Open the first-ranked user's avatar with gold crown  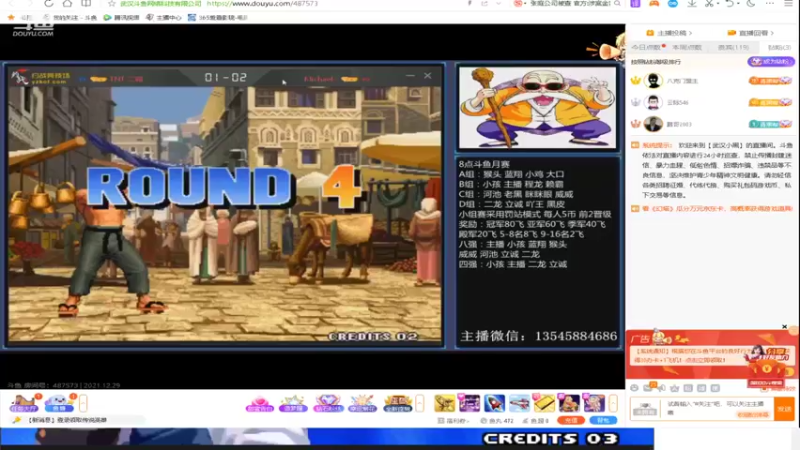point(653,81)
